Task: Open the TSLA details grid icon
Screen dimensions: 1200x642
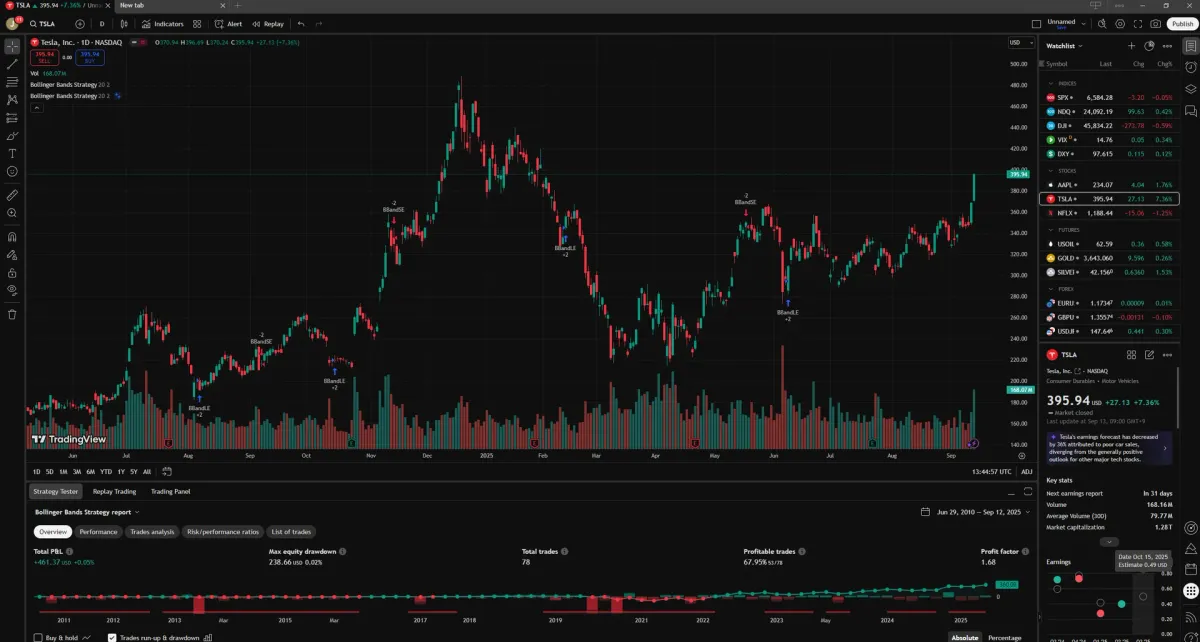Action: pyautogui.click(x=1132, y=354)
